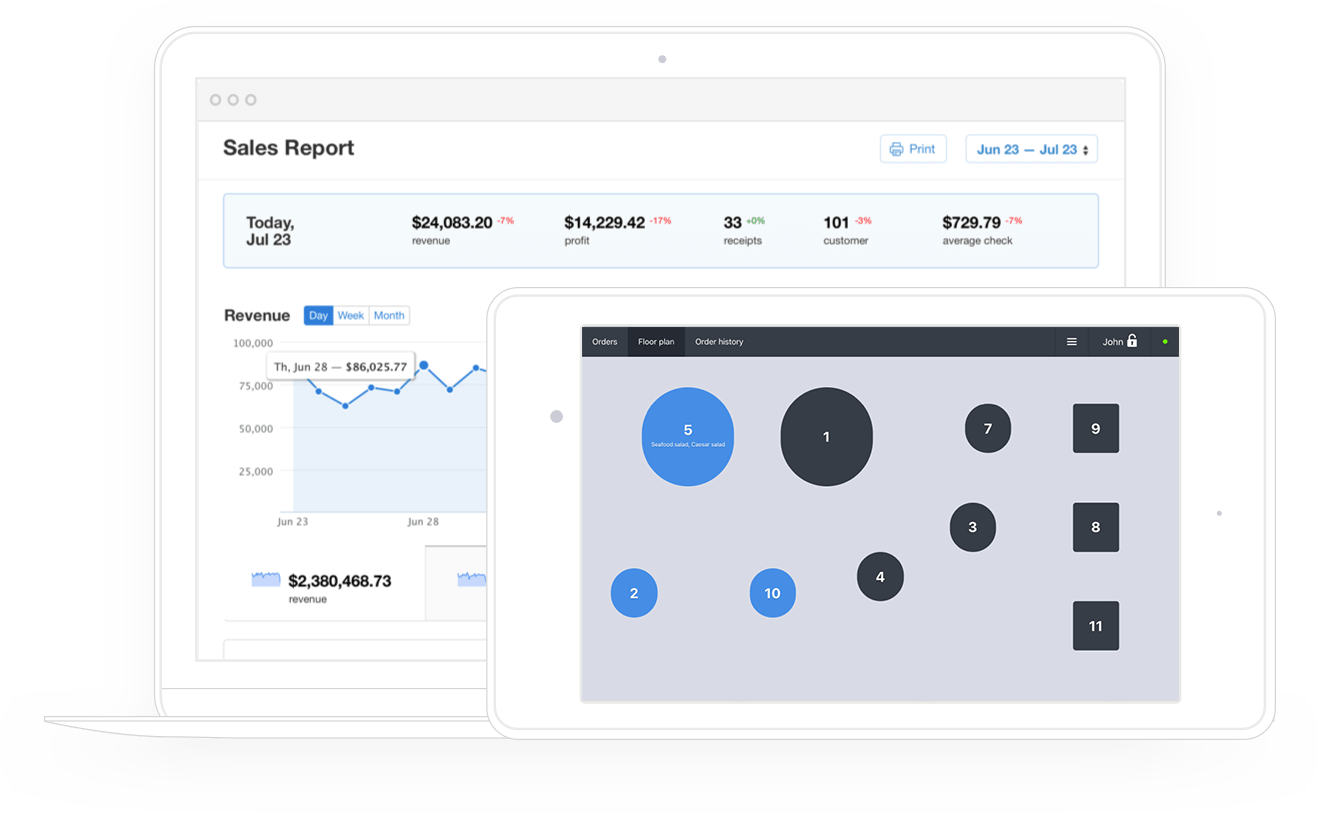
Task: Click the printer icon in the Print button
Action: 896,148
